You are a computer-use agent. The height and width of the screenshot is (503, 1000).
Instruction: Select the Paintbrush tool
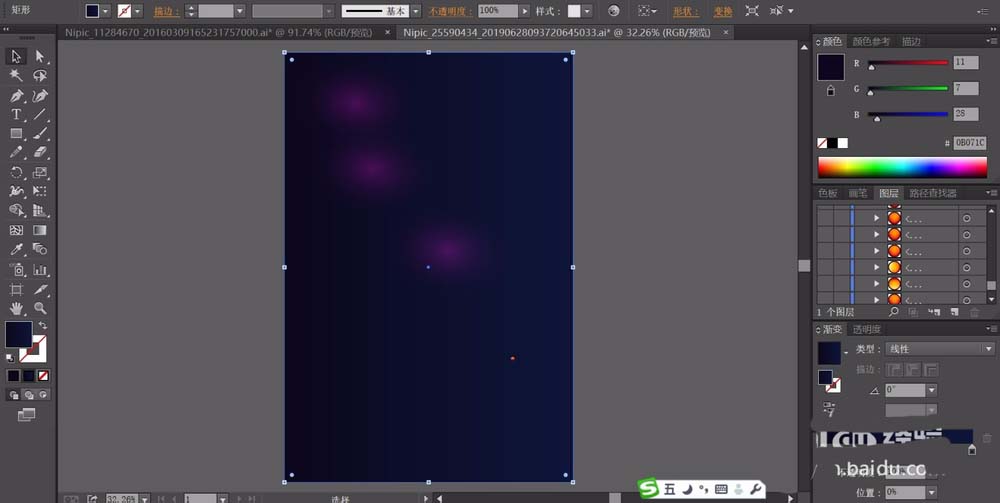pyautogui.click(x=40, y=134)
